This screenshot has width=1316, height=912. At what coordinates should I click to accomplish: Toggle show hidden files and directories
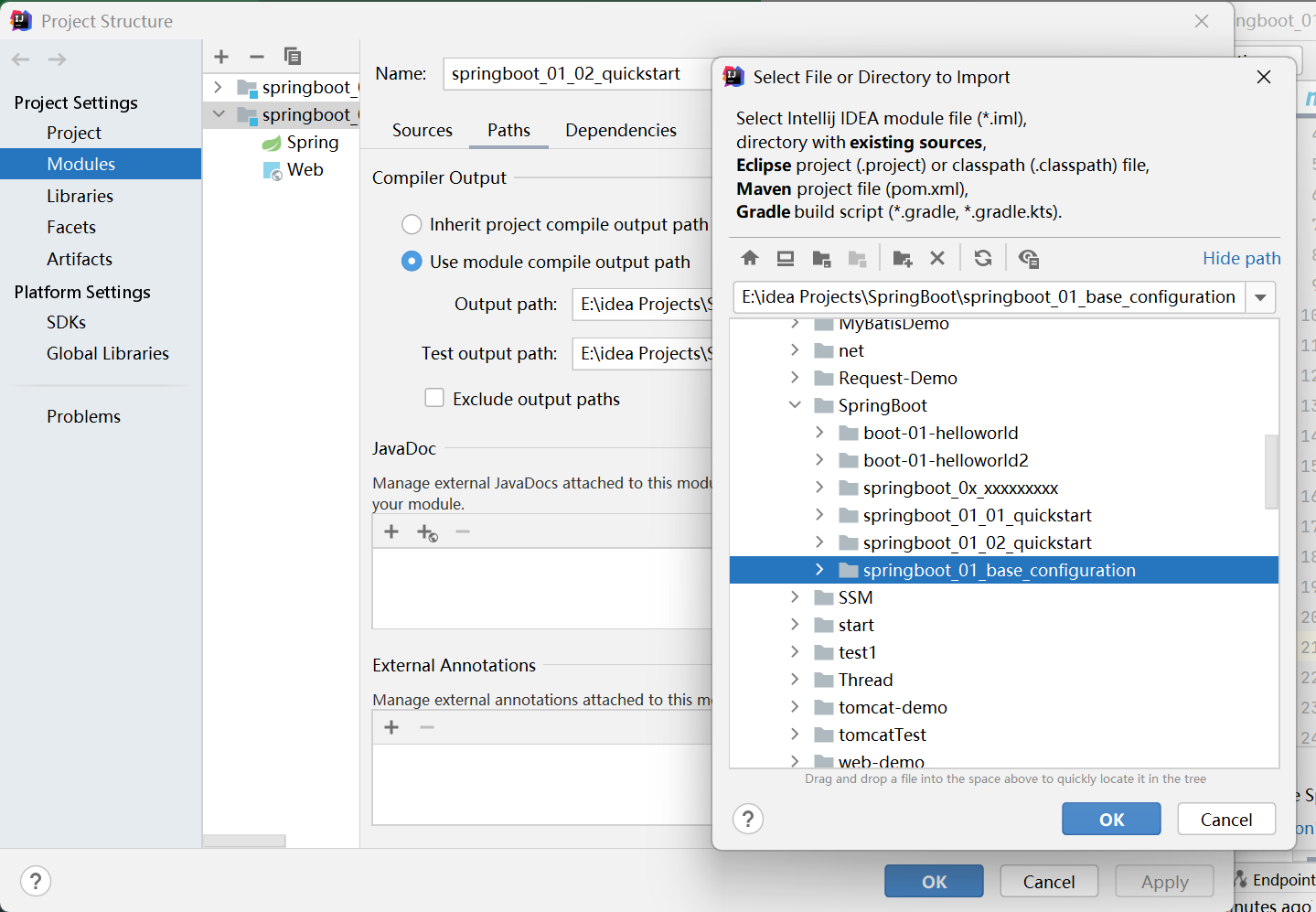(x=1029, y=258)
